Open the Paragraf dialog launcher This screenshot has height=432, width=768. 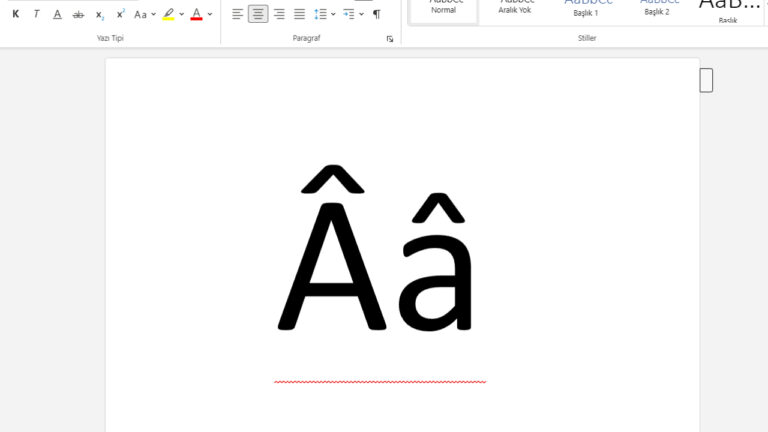pyautogui.click(x=390, y=38)
